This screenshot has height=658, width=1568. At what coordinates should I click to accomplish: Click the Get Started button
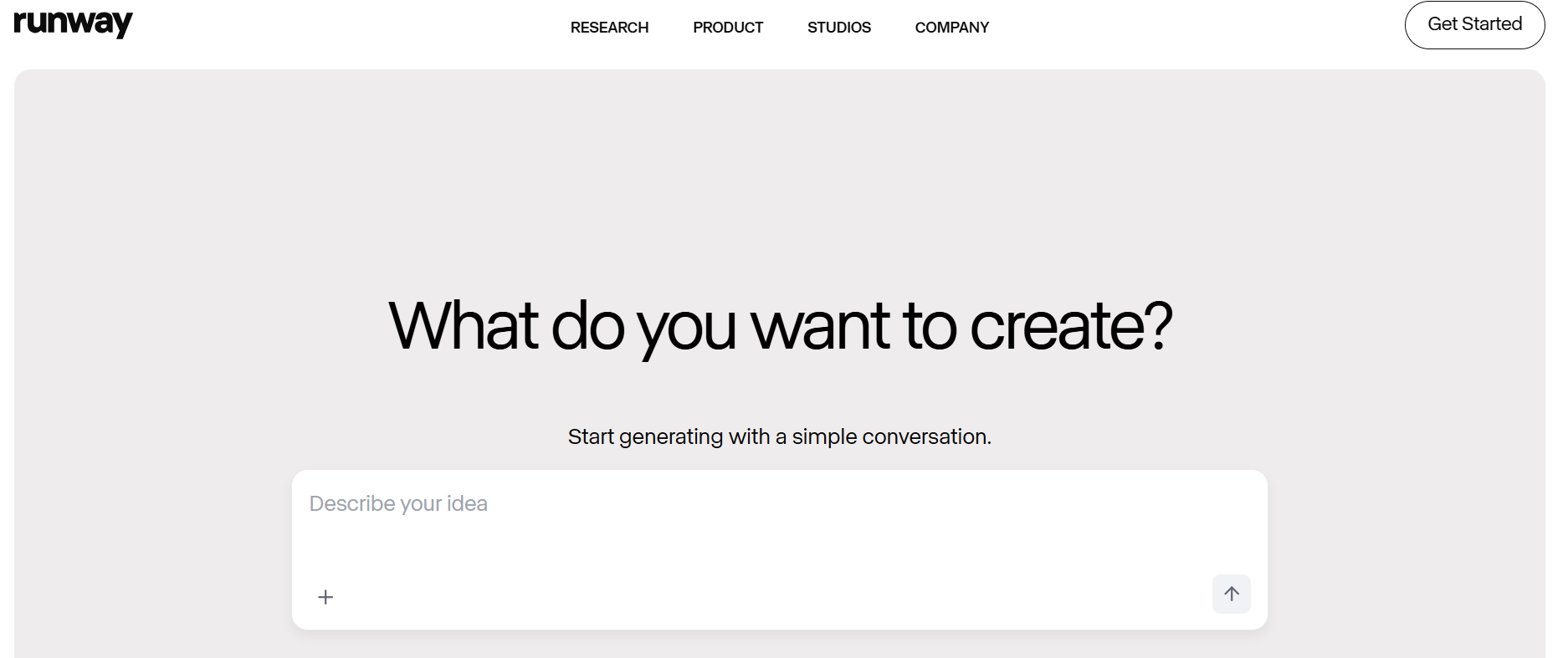pyautogui.click(x=1474, y=24)
